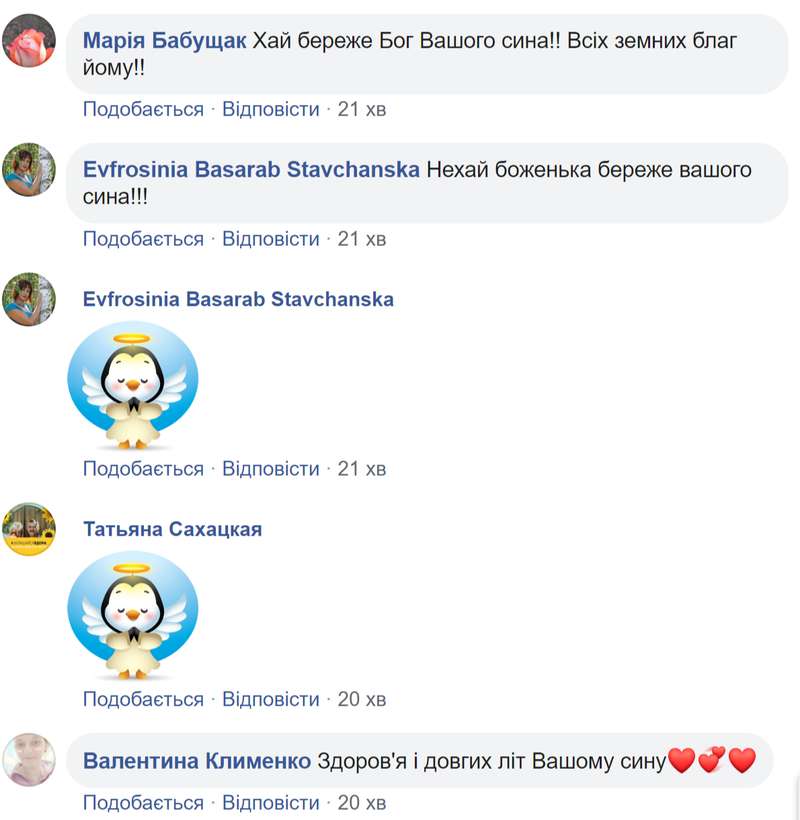Viewport: 800px width, 820px height.
Task: Open 21 хв timestamp on Марія's comment
Action: point(362,109)
